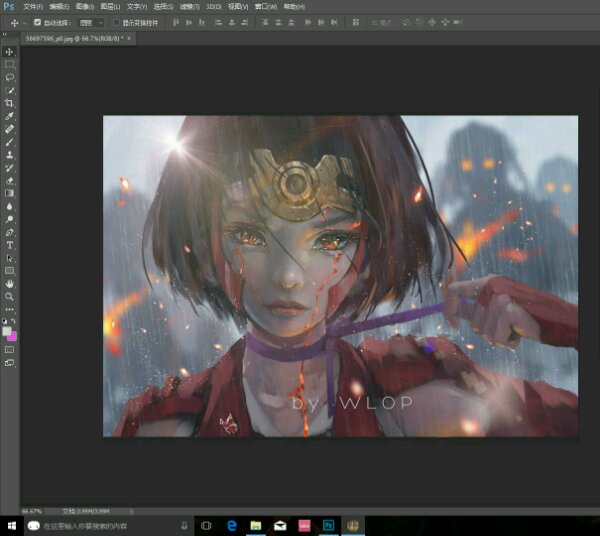
Task: Click the taskbar search box
Action: 109,526
